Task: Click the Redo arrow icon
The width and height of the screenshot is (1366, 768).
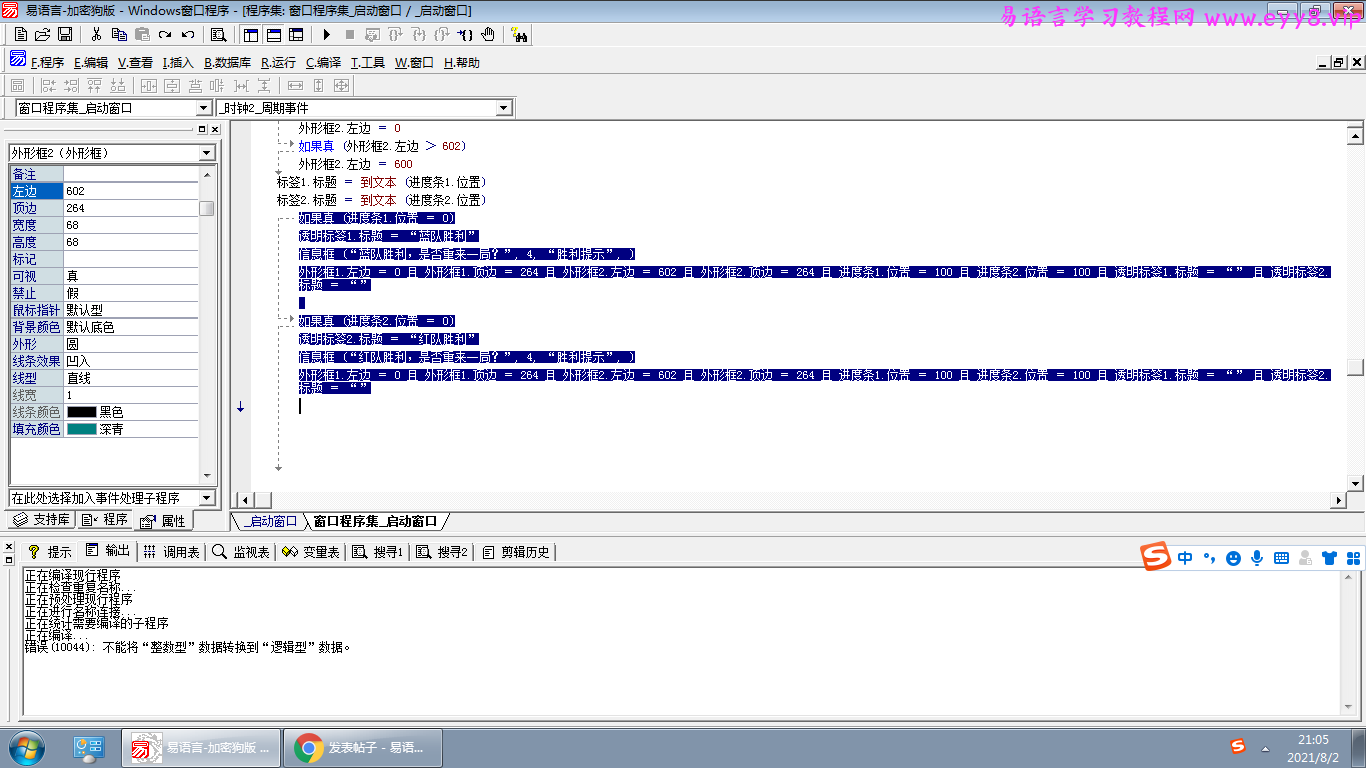Action: coord(165,34)
